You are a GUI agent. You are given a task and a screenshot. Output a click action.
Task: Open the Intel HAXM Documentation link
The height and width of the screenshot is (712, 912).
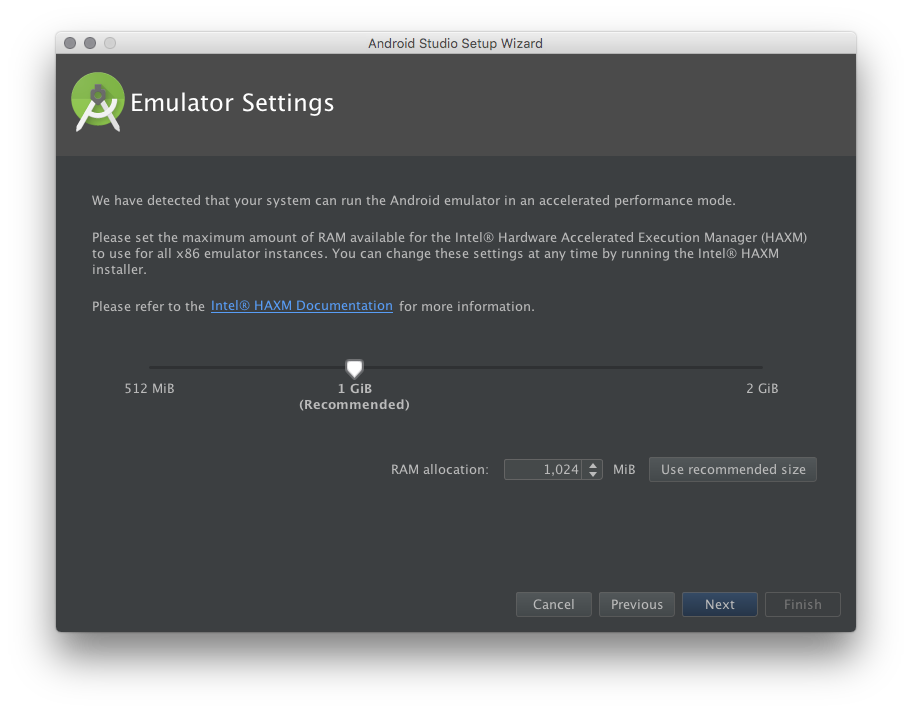tap(301, 306)
